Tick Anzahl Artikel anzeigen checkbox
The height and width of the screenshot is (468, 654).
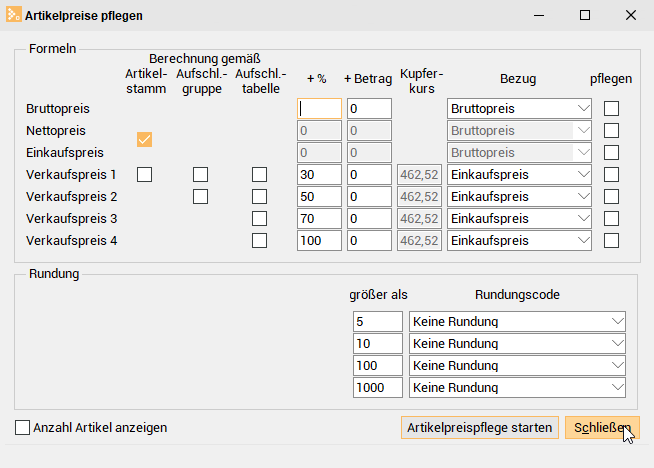[x=23, y=428]
